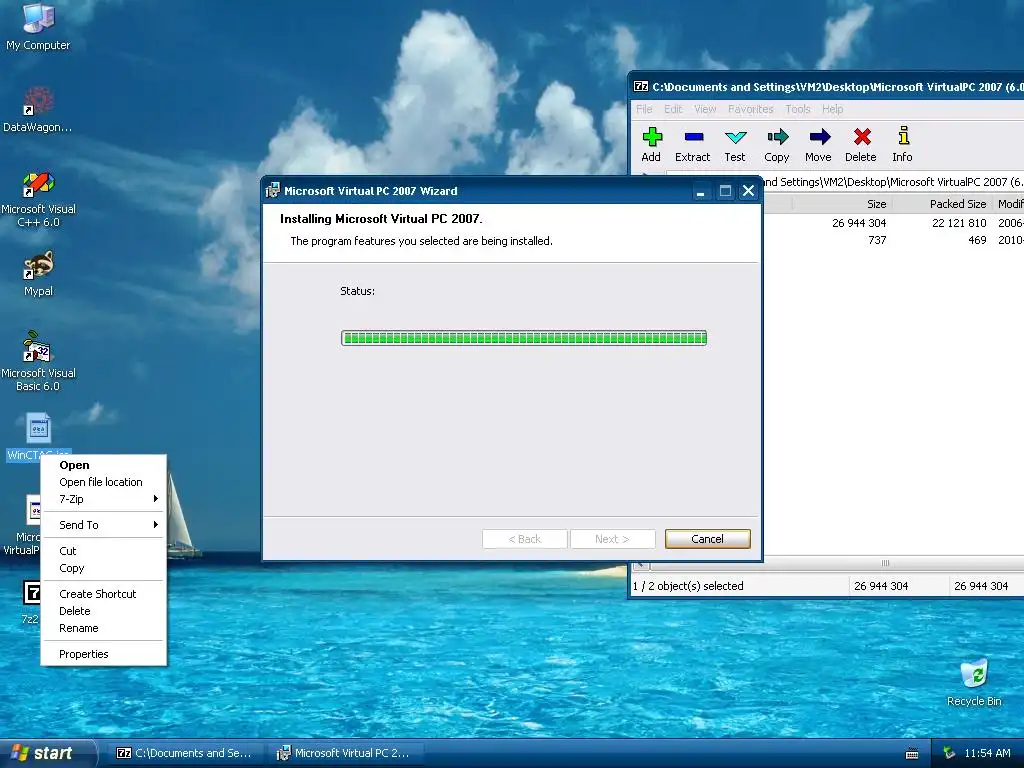Click the 737 size cell
The height and width of the screenshot is (768, 1024).
pos(877,240)
